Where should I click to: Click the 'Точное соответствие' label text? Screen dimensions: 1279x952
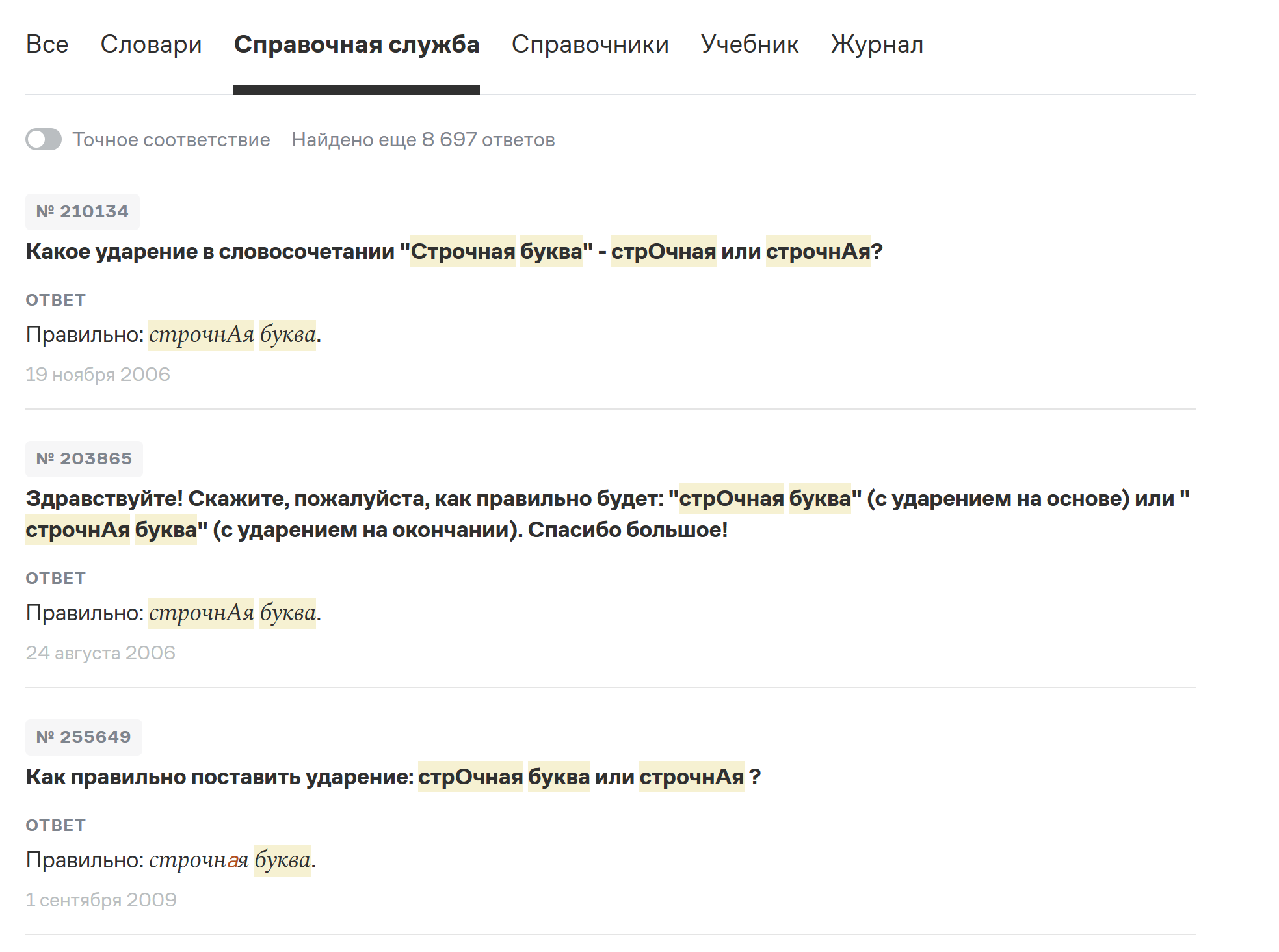[171, 139]
